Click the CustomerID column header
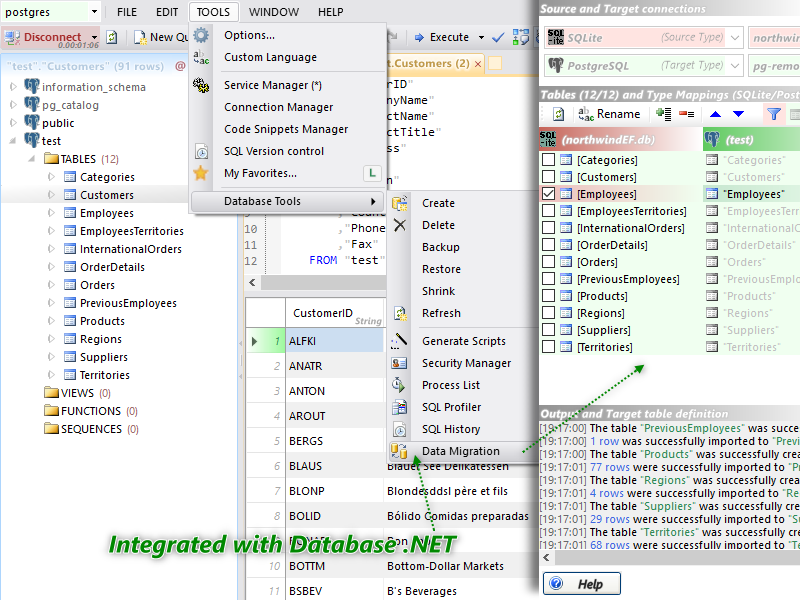Image resolution: width=800 pixels, height=600 pixels. click(x=335, y=313)
